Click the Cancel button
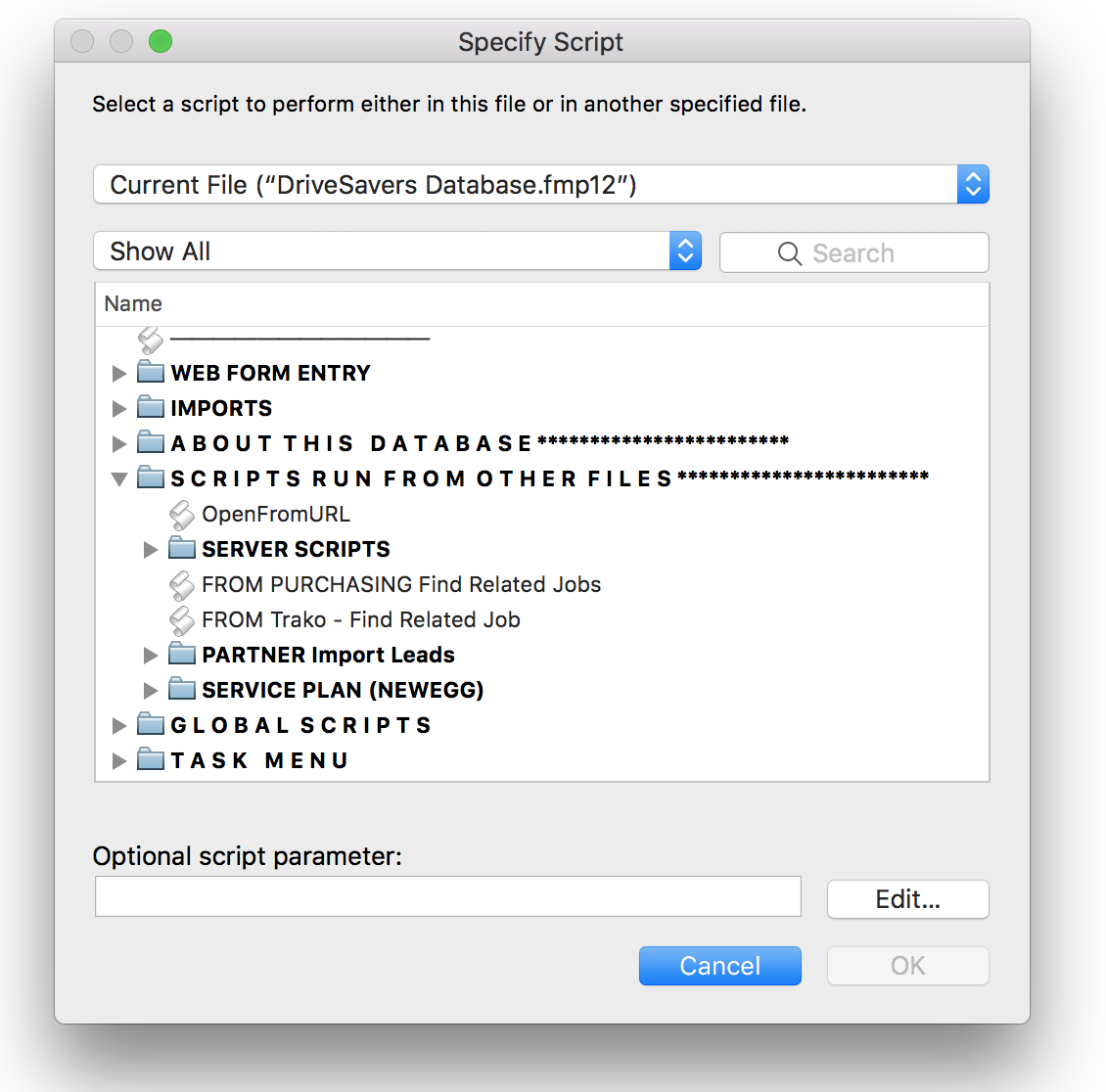The image size is (1106, 1092). tap(719, 965)
